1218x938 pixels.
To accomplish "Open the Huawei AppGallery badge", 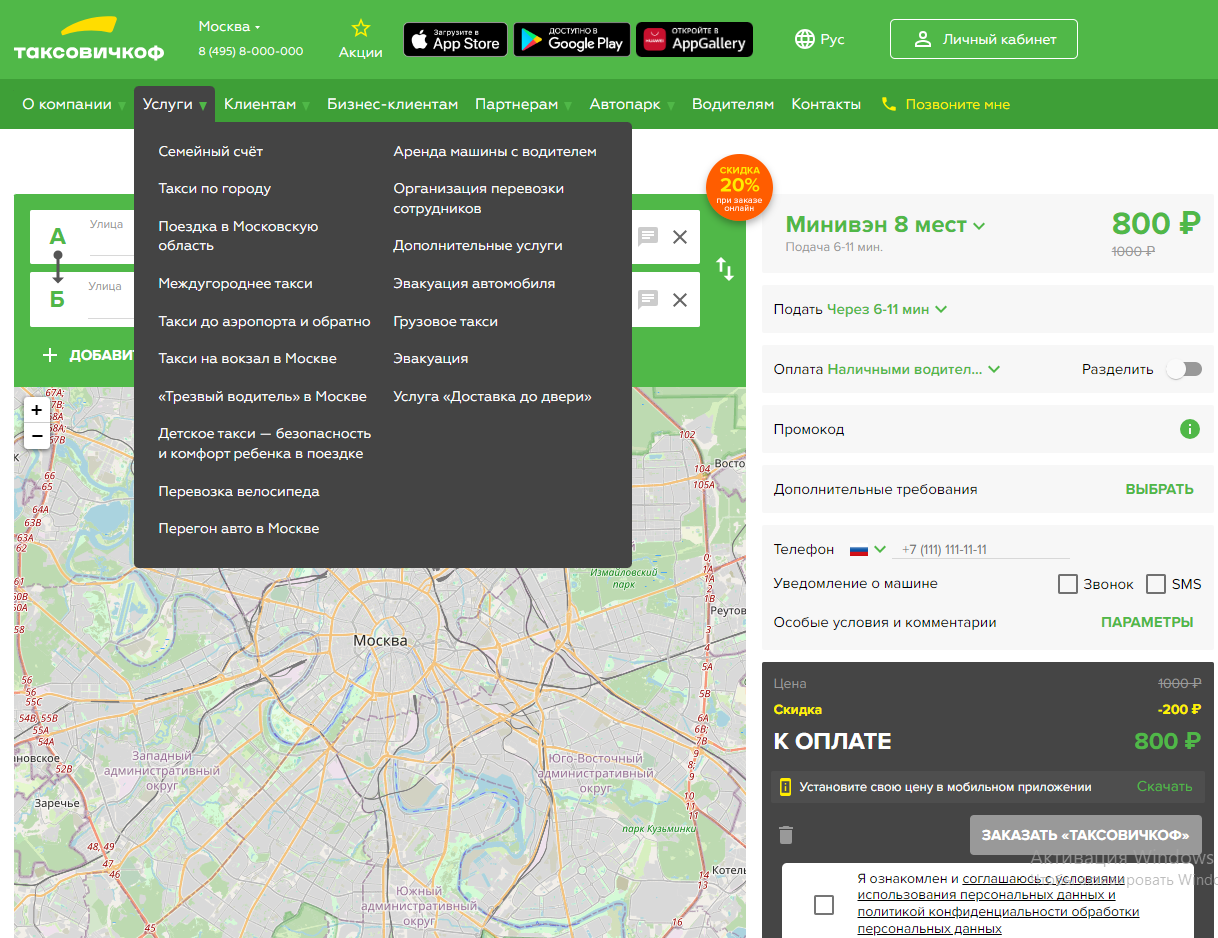I will (x=694, y=40).
